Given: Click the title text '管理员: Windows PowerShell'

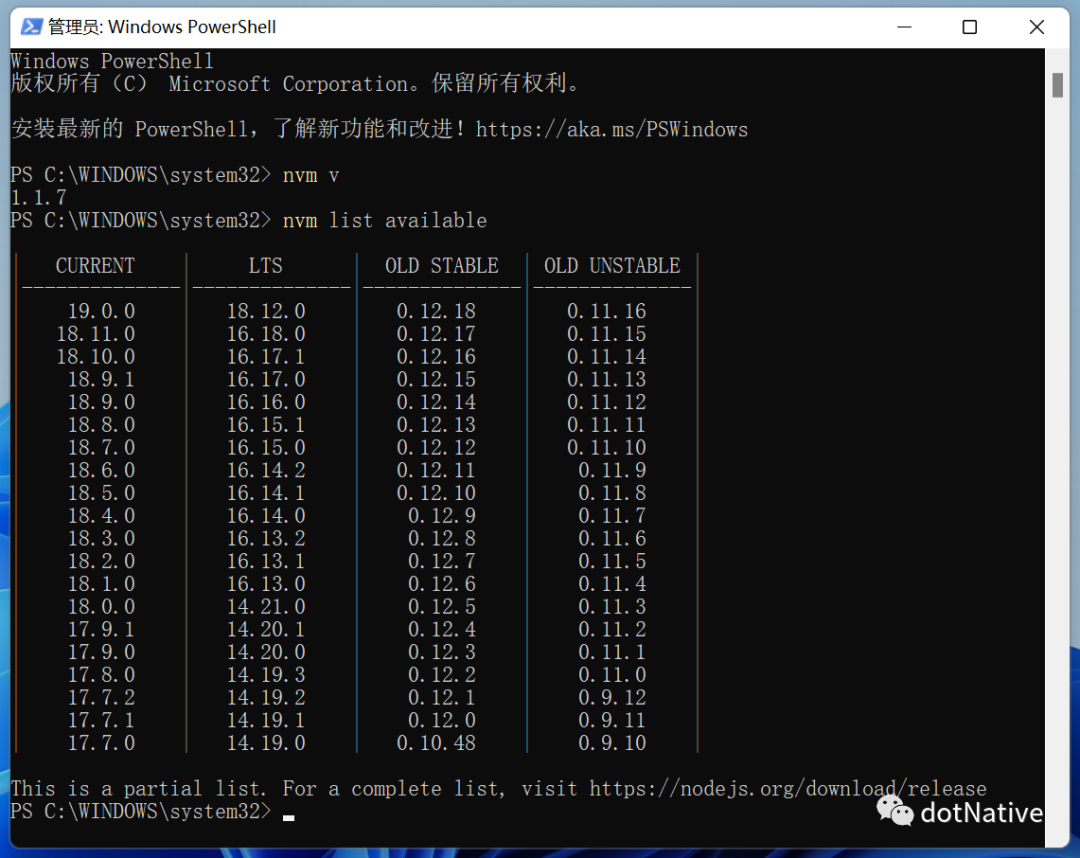Looking at the screenshot, I should click(162, 27).
